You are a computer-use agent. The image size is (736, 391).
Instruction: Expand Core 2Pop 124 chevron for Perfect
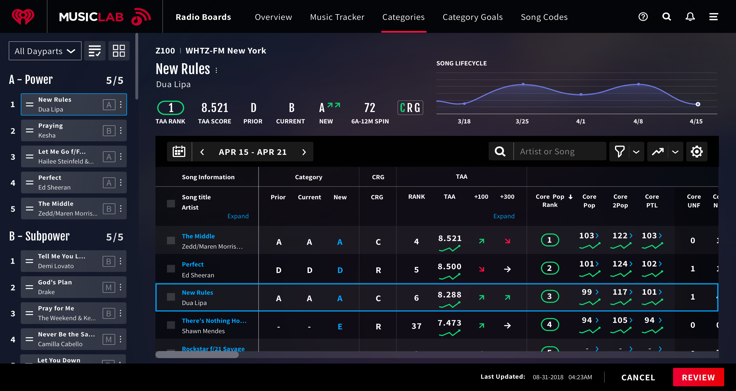(x=630, y=264)
